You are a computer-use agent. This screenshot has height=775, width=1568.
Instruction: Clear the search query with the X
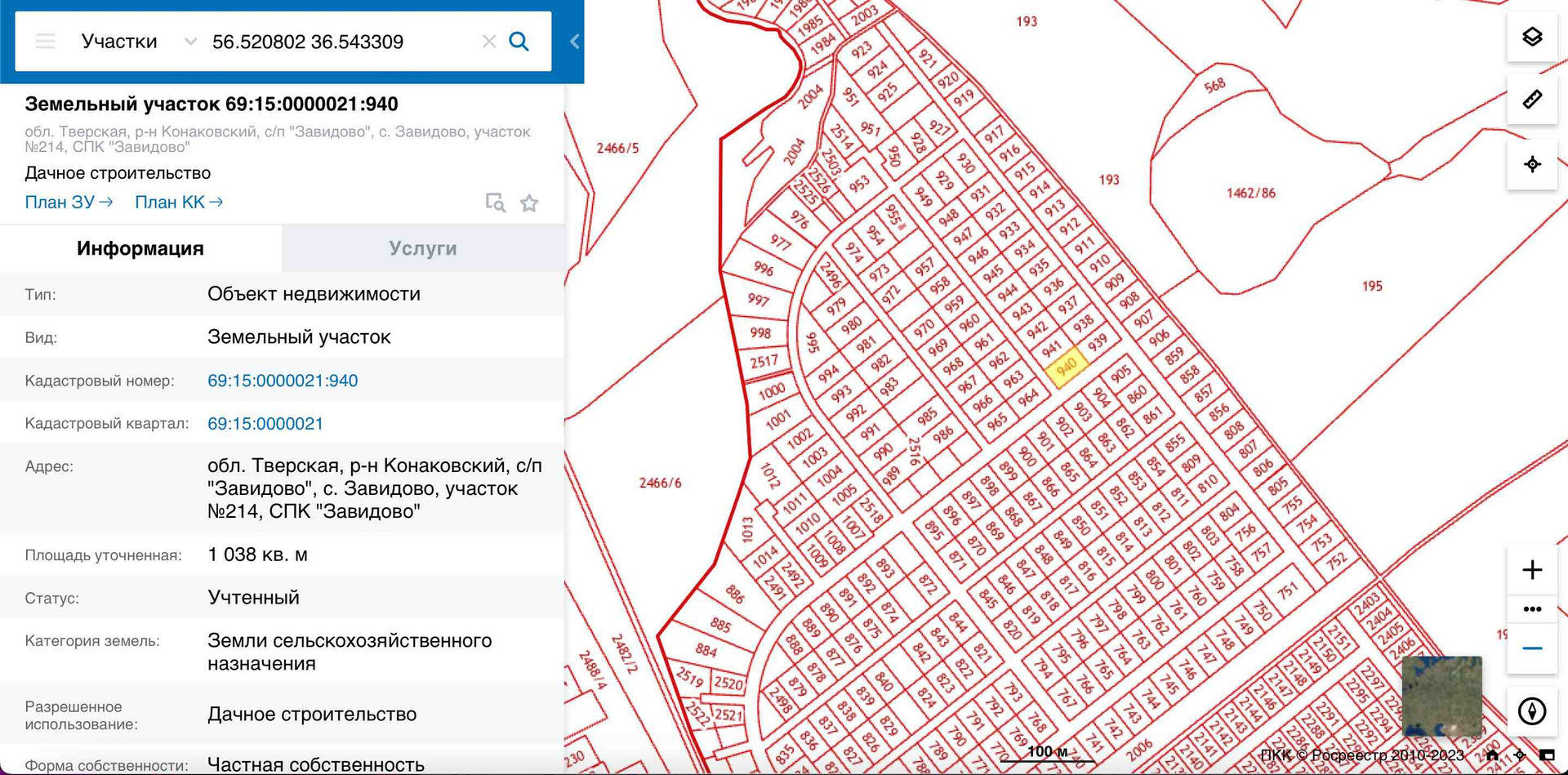pos(488,42)
